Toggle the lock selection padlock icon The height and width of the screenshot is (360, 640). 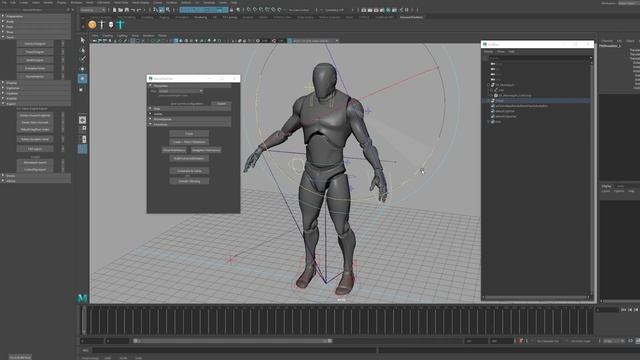click(231, 10)
